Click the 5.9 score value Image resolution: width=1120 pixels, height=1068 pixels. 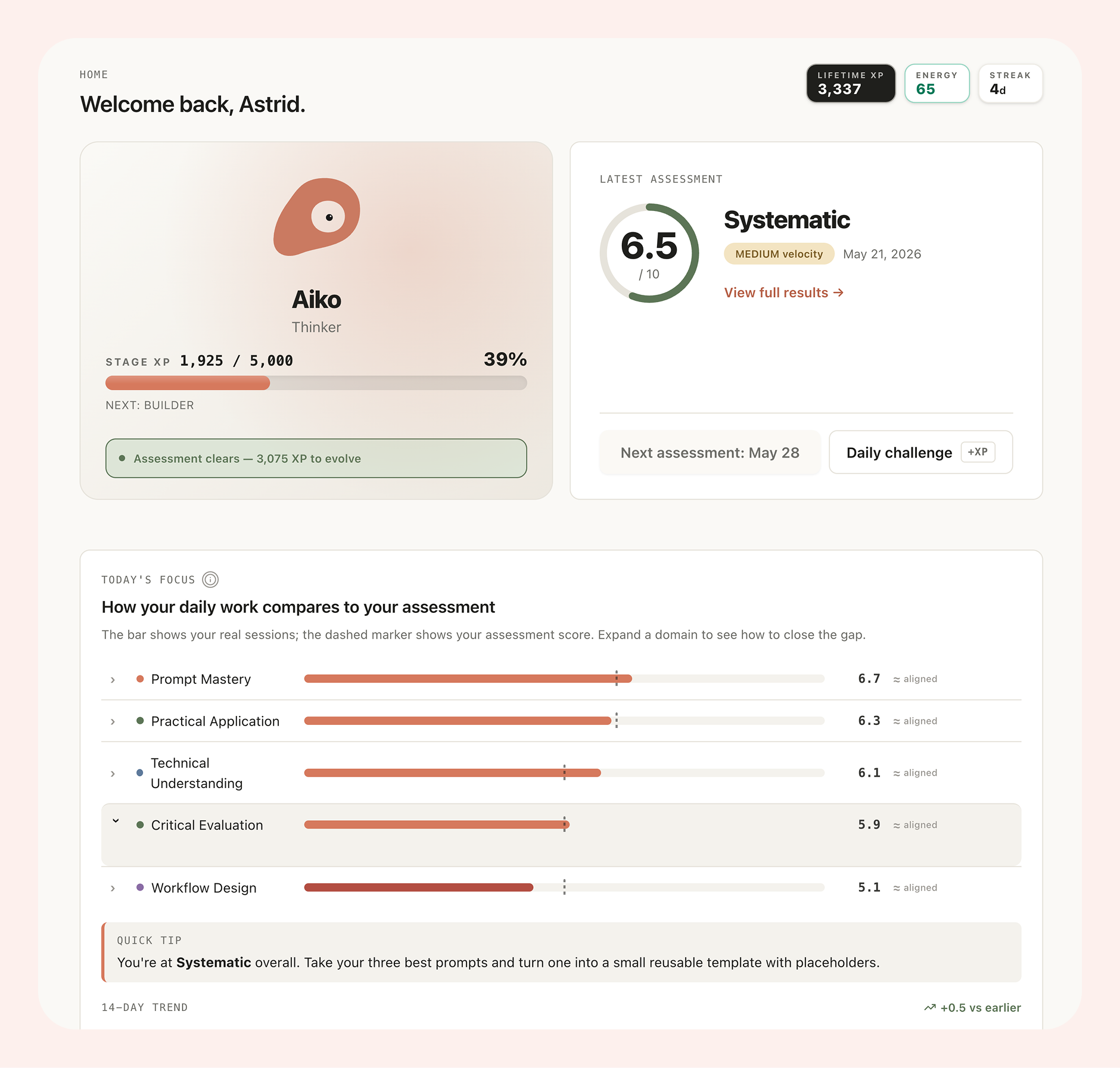tap(869, 824)
